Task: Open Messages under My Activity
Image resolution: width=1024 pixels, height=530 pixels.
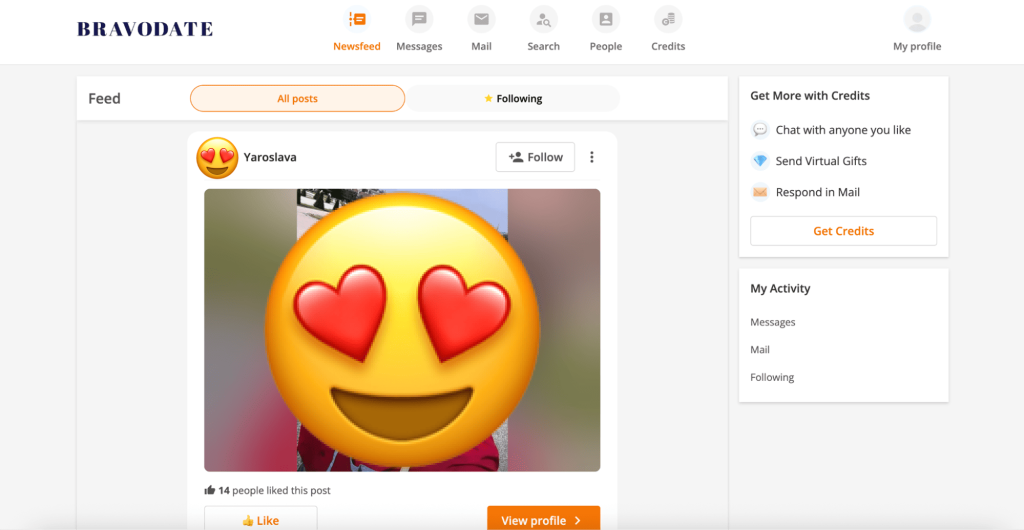Action: click(x=773, y=322)
